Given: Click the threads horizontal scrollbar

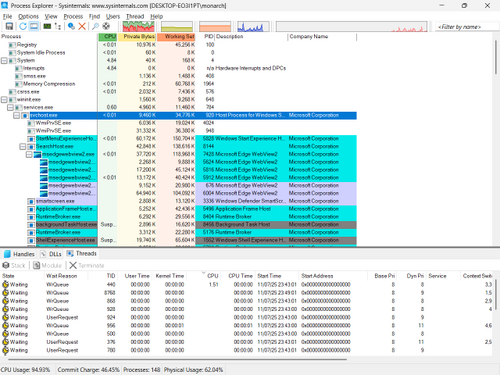Looking at the screenshot, I should point(178,360).
